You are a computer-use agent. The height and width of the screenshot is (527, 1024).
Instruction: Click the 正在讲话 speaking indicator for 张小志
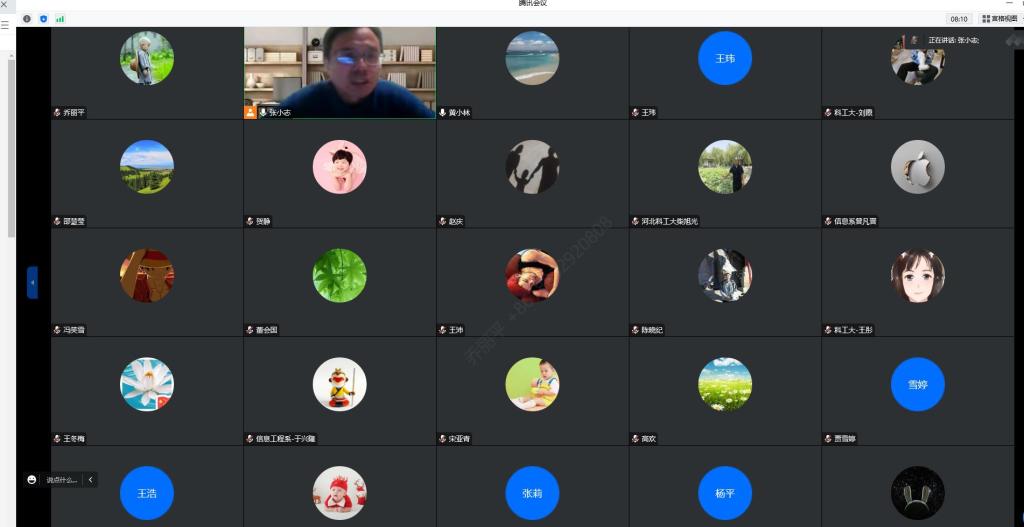coord(952,40)
